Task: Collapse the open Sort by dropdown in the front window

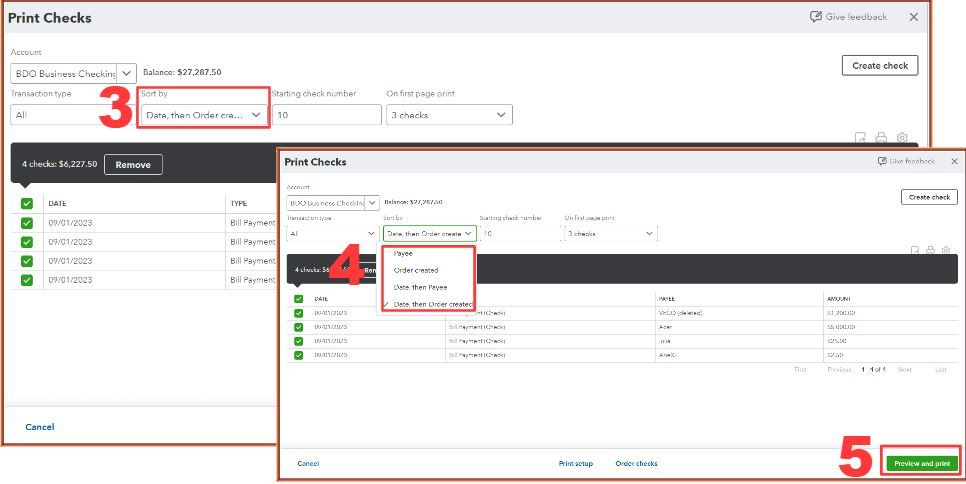Action: (x=430, y=233)
